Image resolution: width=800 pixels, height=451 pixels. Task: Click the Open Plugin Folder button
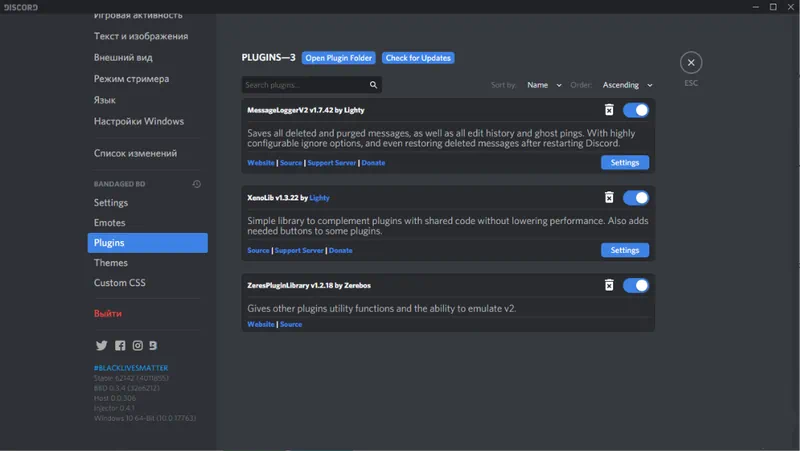(338, 58)
